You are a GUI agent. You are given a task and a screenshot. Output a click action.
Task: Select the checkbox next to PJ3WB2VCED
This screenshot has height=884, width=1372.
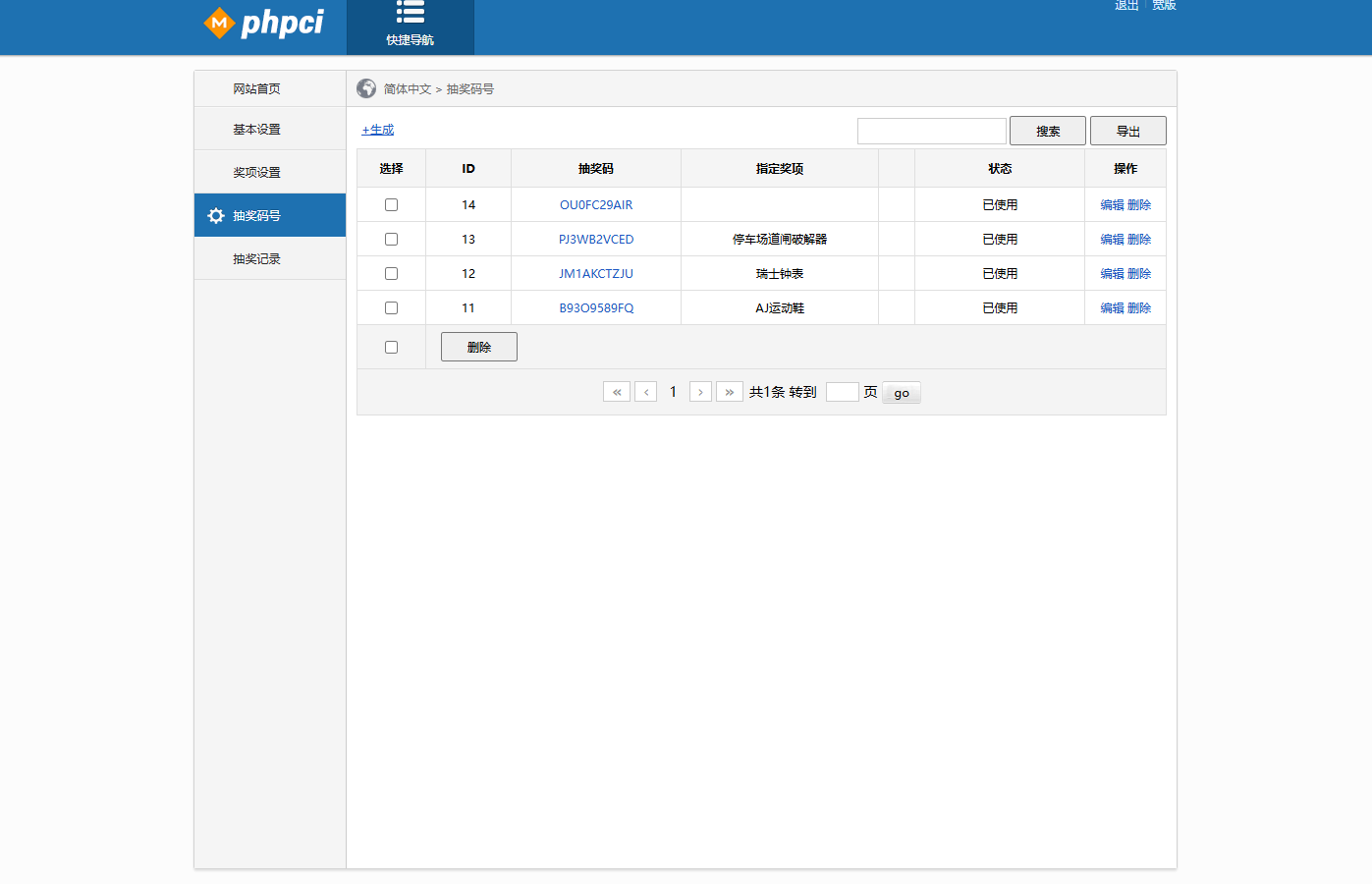click(x=391, y=239)
